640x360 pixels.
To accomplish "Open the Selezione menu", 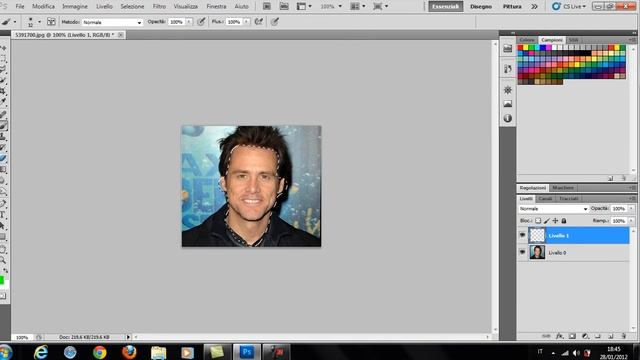I will (132, 7).
